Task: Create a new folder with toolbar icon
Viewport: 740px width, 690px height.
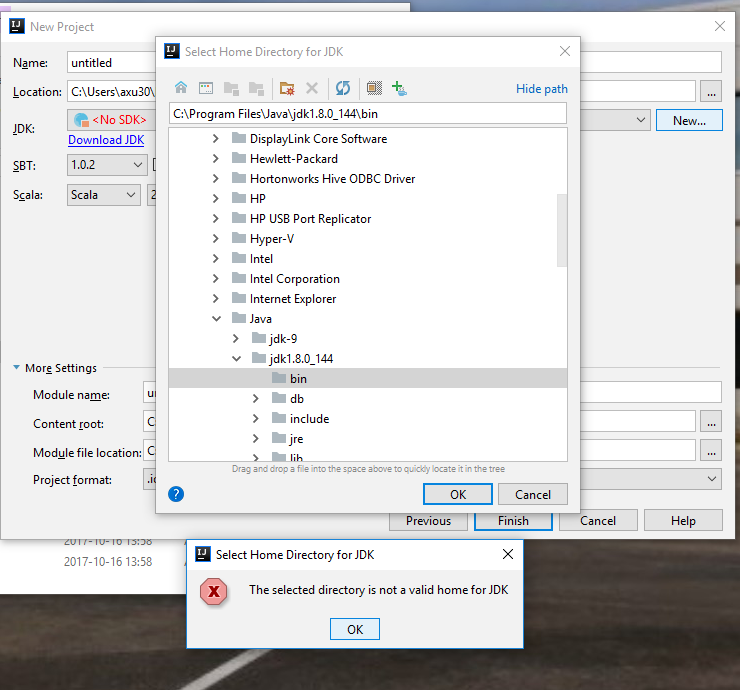Action: [287, 88]
